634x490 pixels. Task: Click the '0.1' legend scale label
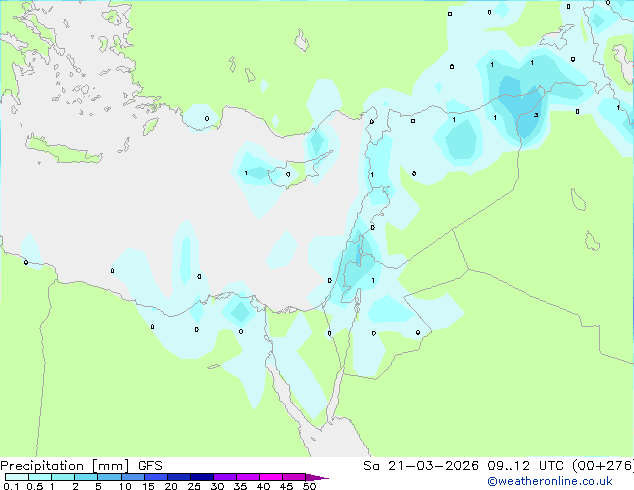[11, 486]
